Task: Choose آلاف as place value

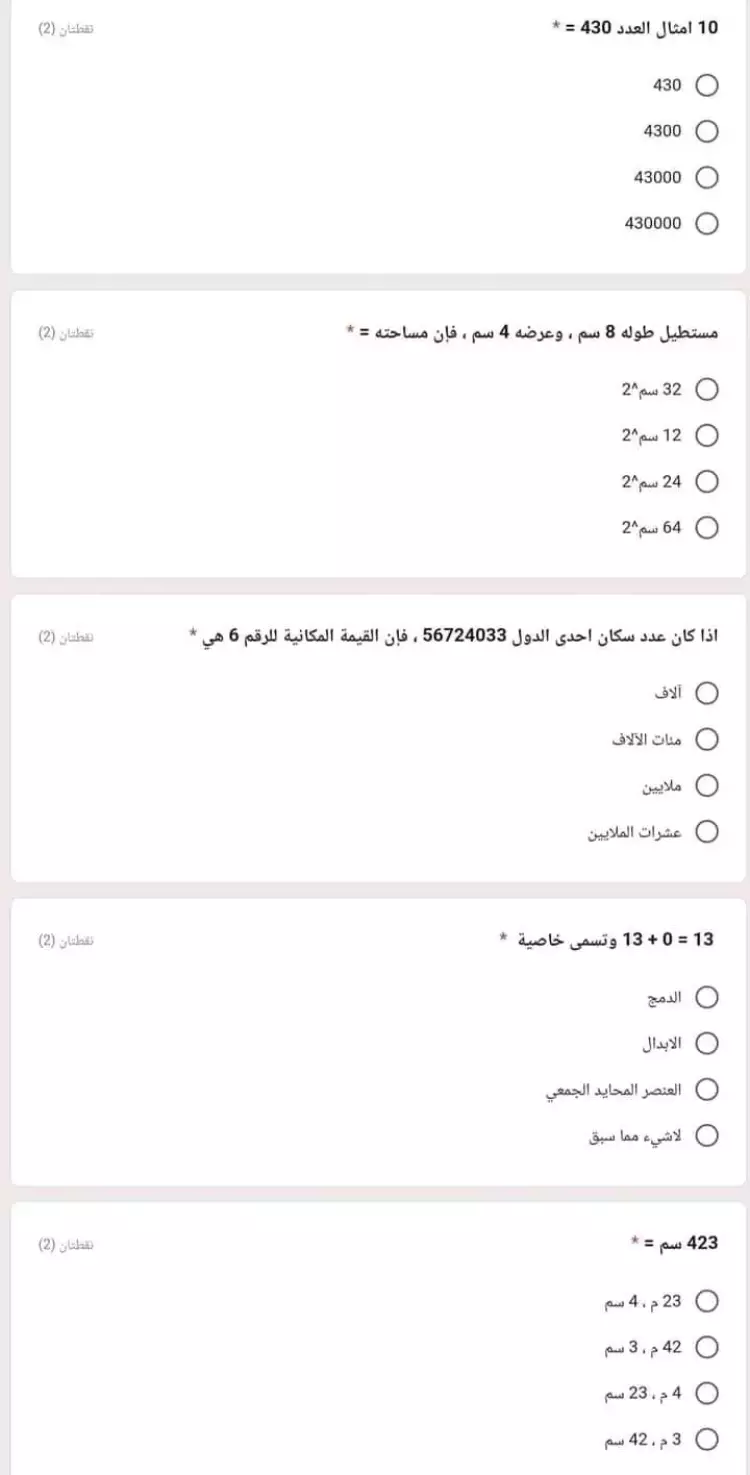Action: pyautogui.click(x=706, y=693)
